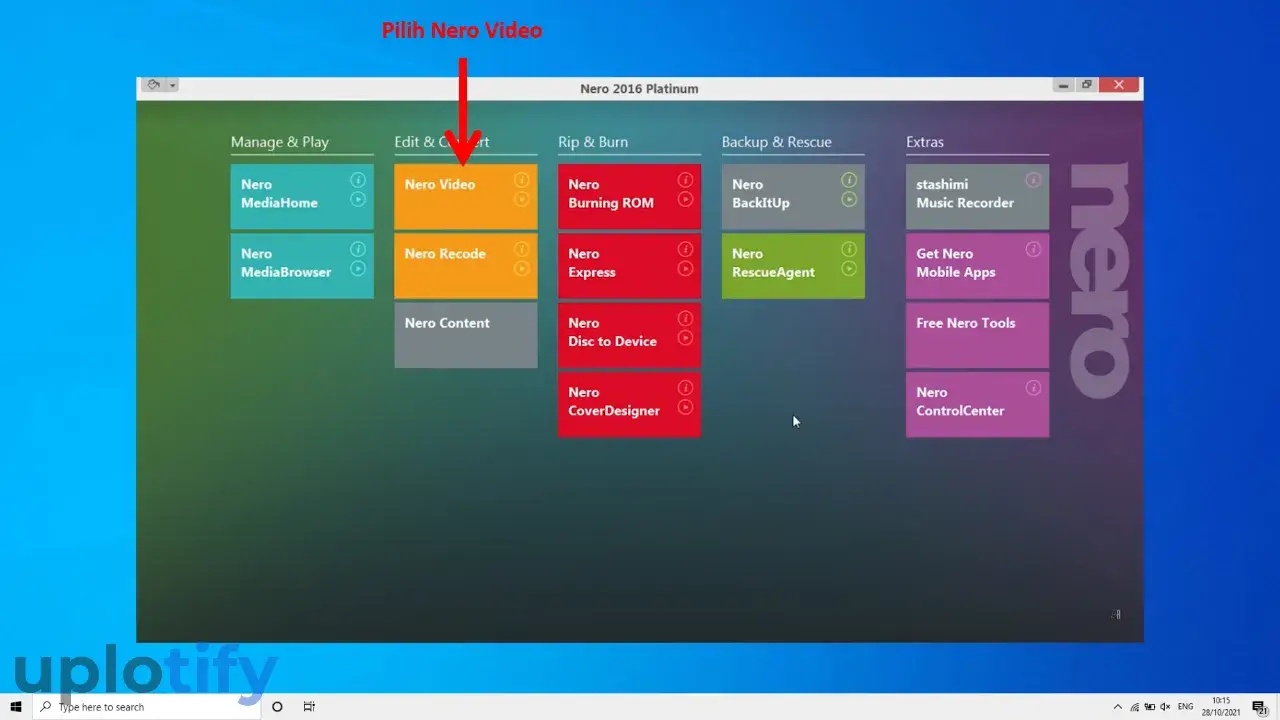Launch Nero BackItUp
This screenshot has height=720, width=1280.
(793, 197)
